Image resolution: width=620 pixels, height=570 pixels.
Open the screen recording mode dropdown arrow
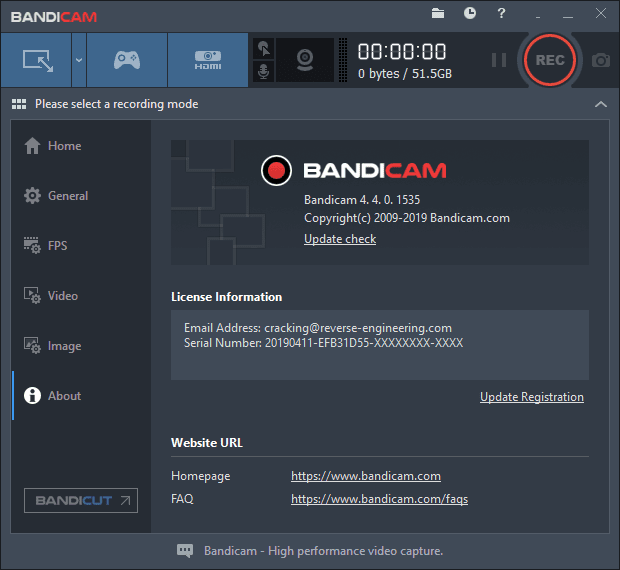79,60
